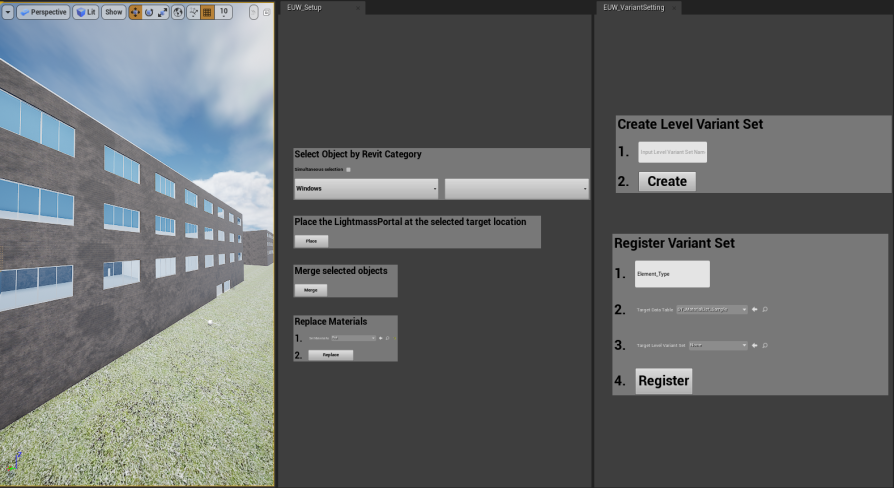
Task: Browse to Target Data Table asset magnifier
Action: coord(765,310)
